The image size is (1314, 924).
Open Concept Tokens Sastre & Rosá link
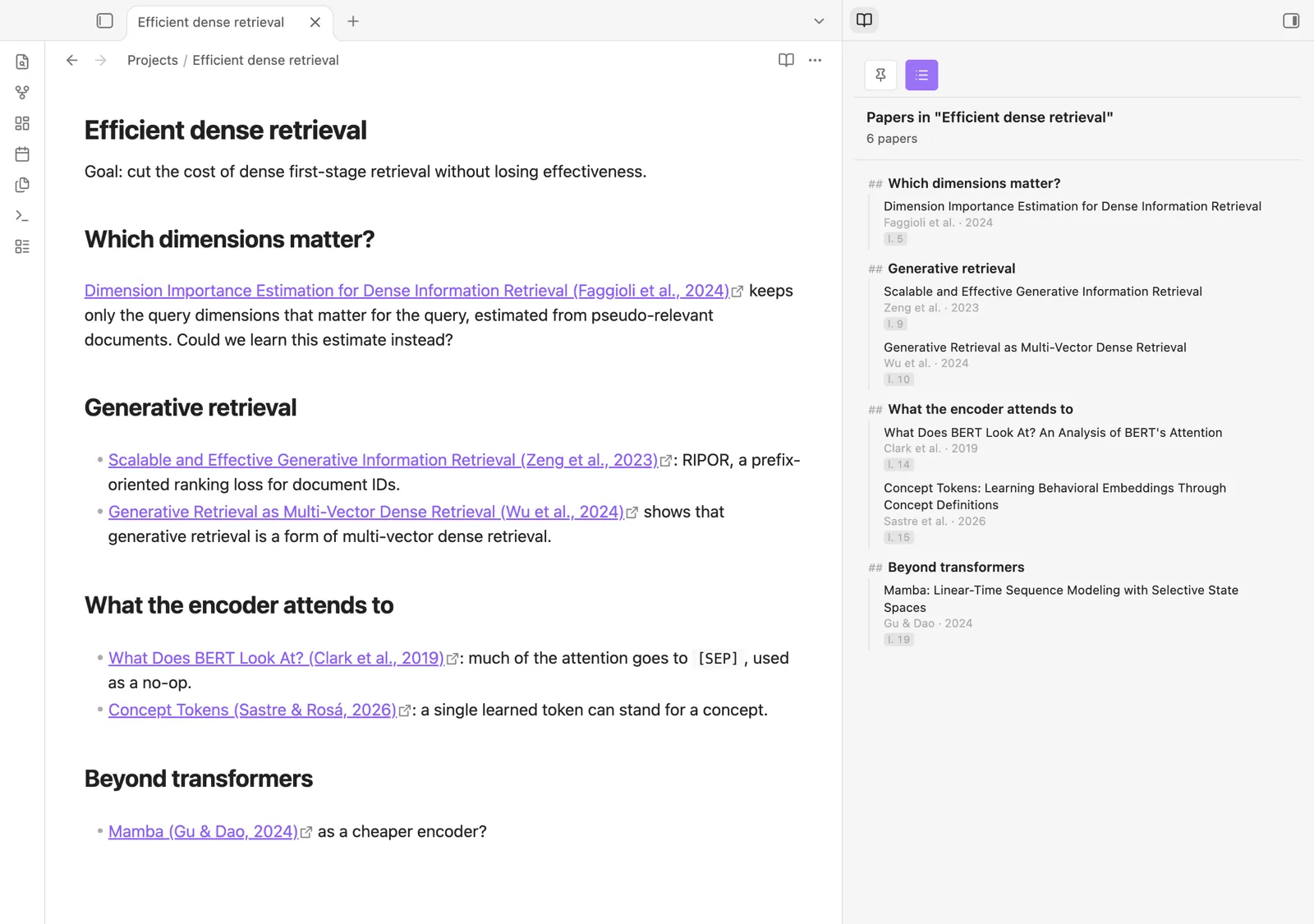[x=252, y=710]
